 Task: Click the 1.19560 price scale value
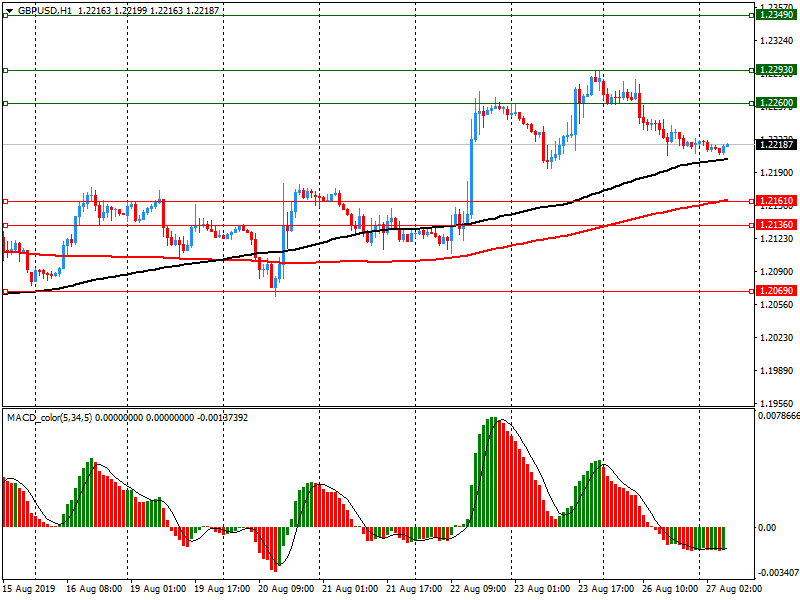pyautogui.click(x=777, y=404)
